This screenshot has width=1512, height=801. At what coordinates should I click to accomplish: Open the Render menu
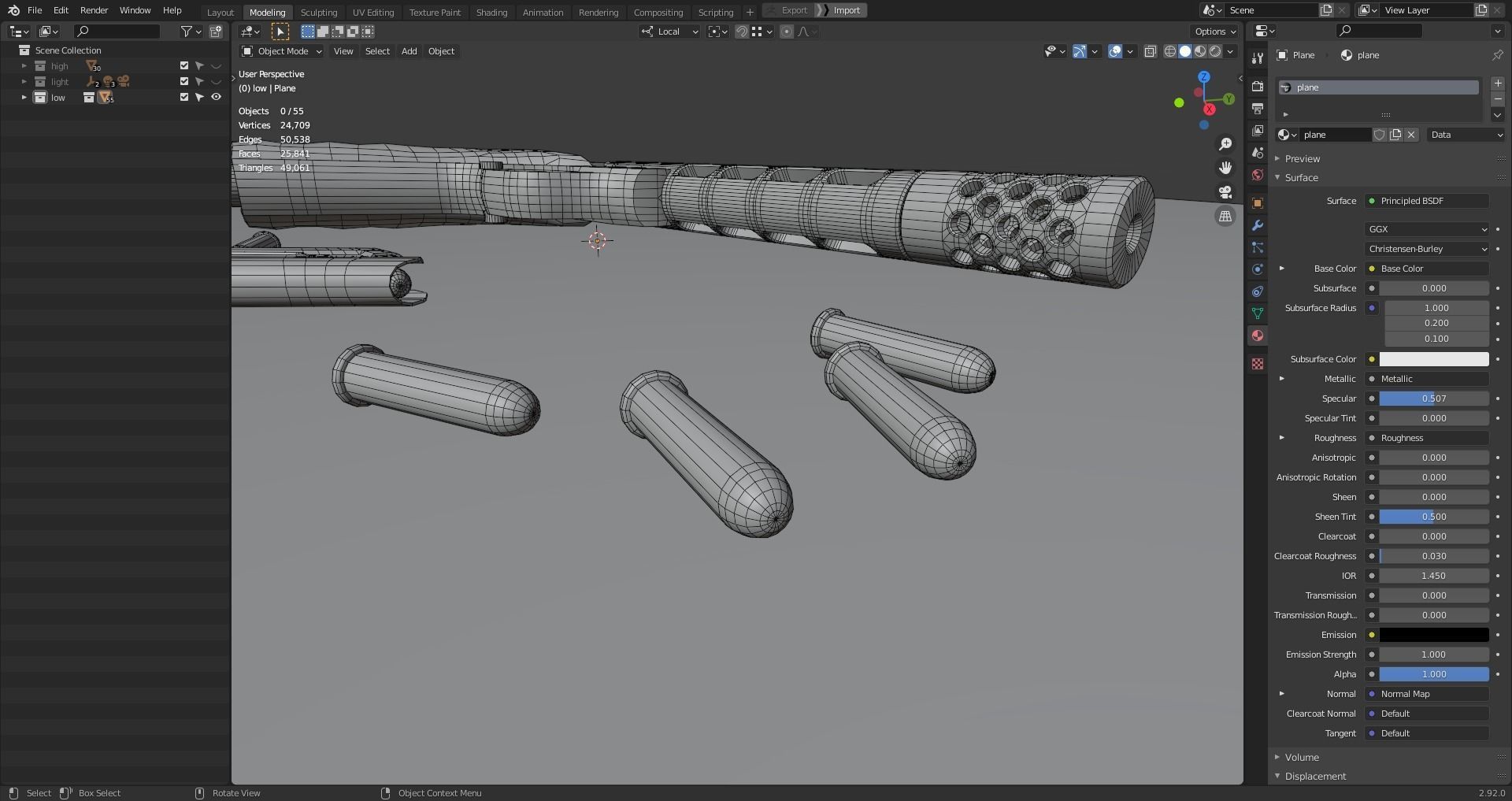pyautogui.click(x=94, y=10)
